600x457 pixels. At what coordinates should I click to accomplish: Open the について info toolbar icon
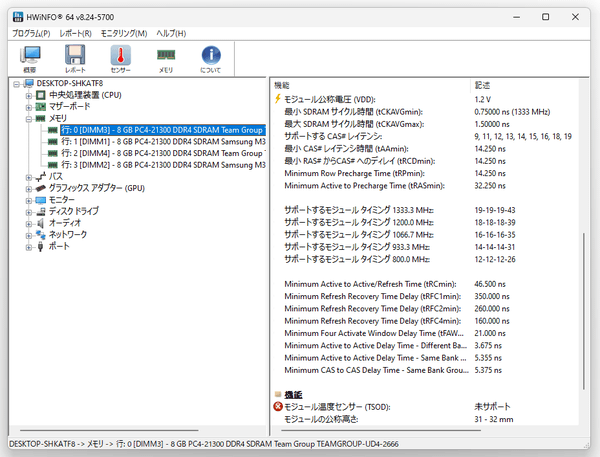click(211, 58)
